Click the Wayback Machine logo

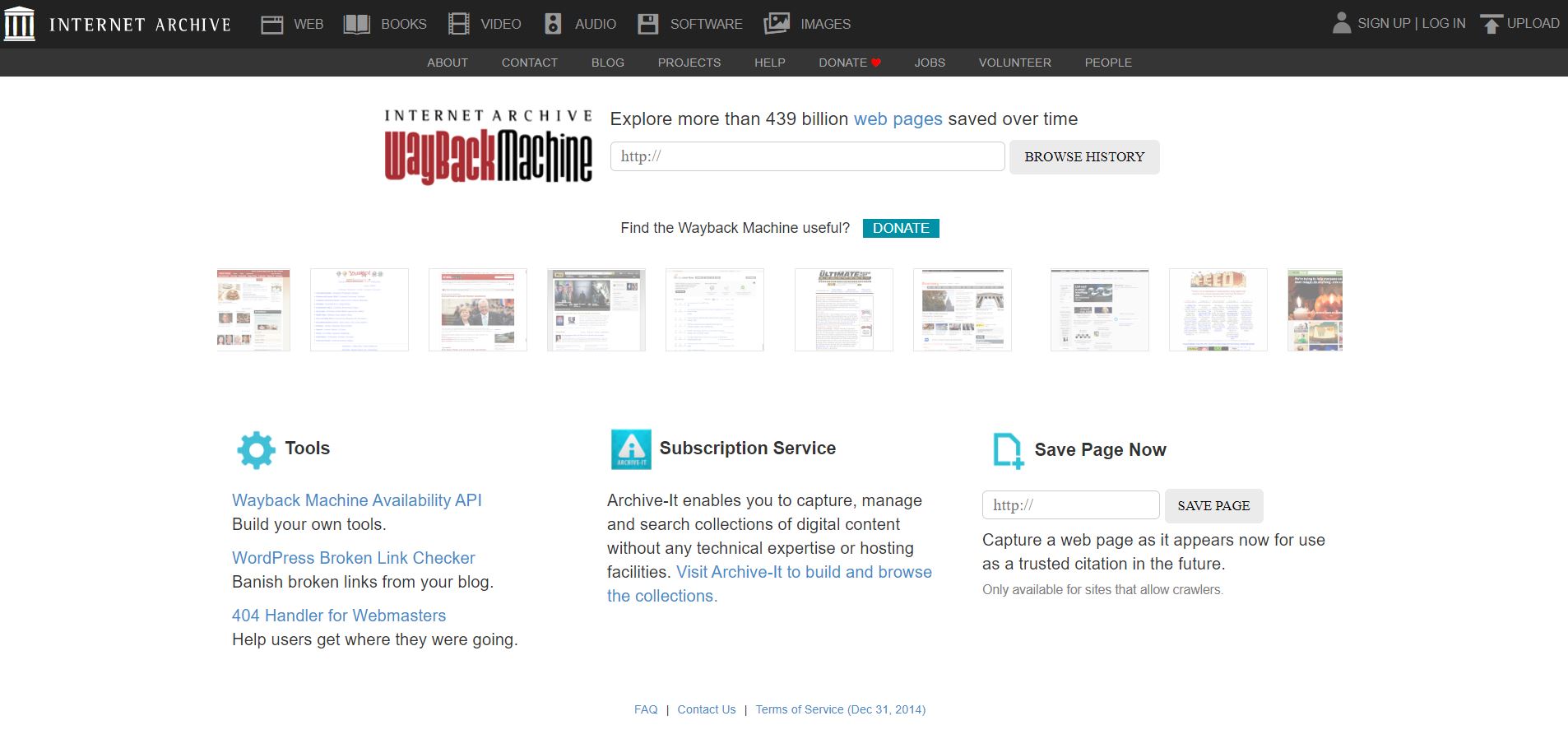coord(489,146)
